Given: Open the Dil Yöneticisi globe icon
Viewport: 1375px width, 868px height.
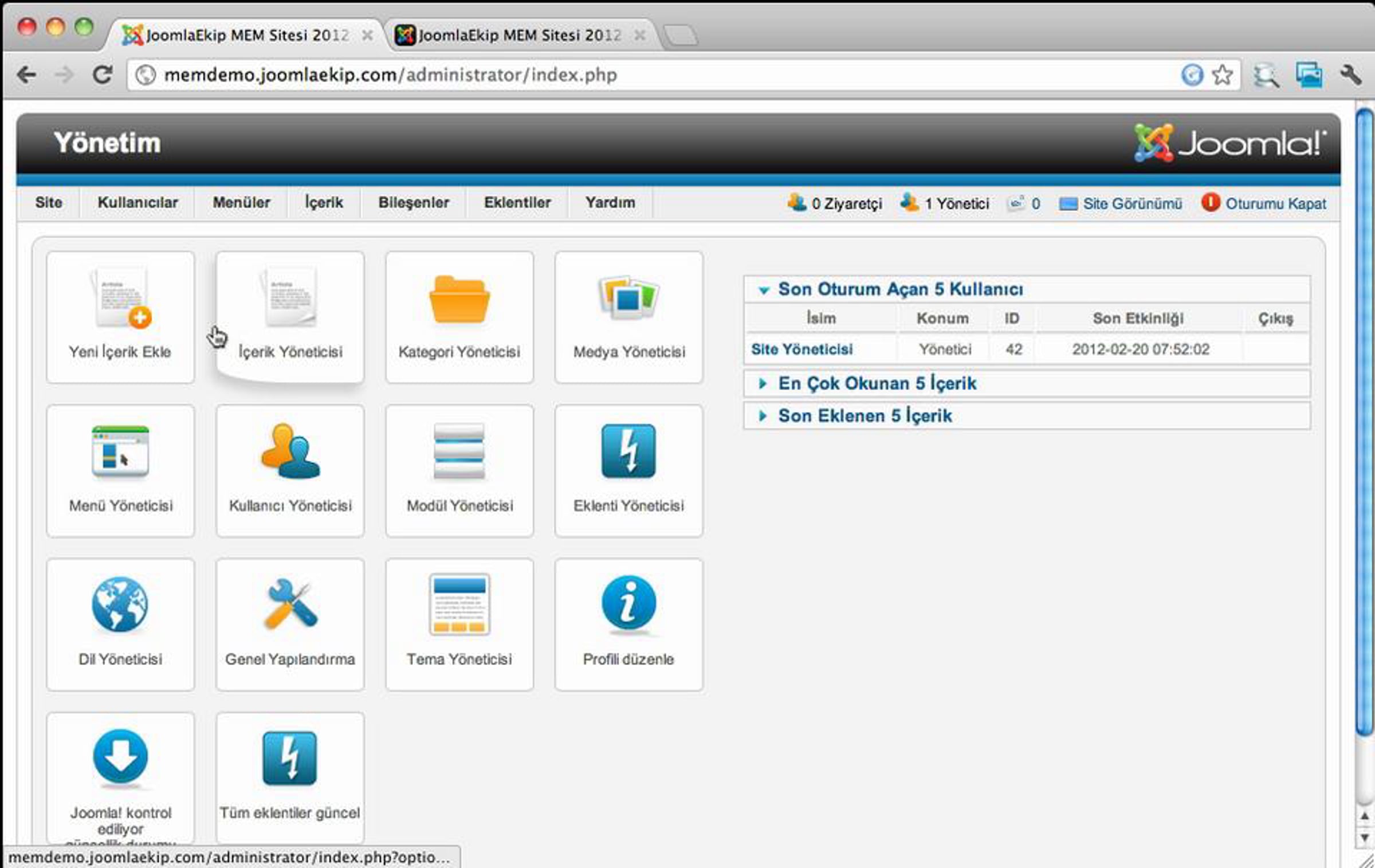Looking at the screenshot, I should click(120, 605).
